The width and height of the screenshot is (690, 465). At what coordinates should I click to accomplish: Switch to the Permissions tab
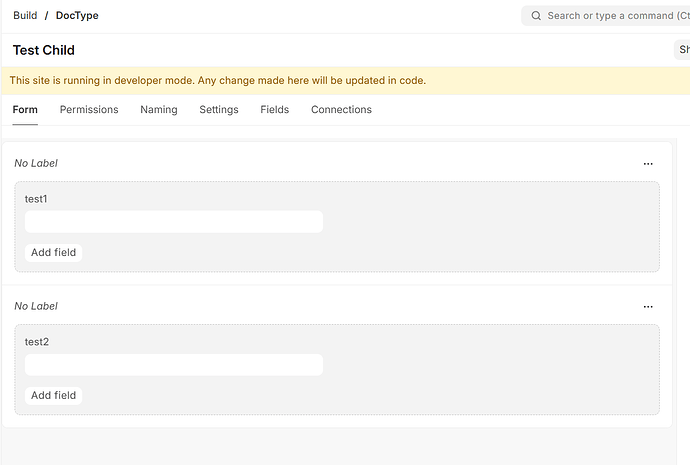click(89, 110)
